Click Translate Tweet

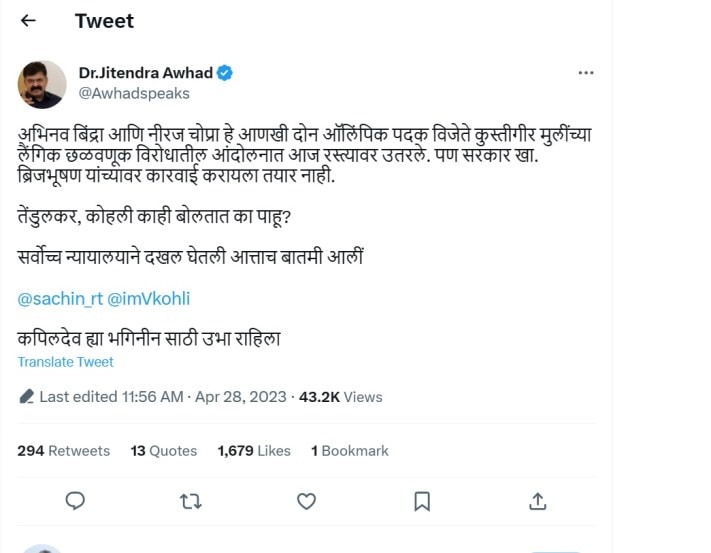point(66,362)
